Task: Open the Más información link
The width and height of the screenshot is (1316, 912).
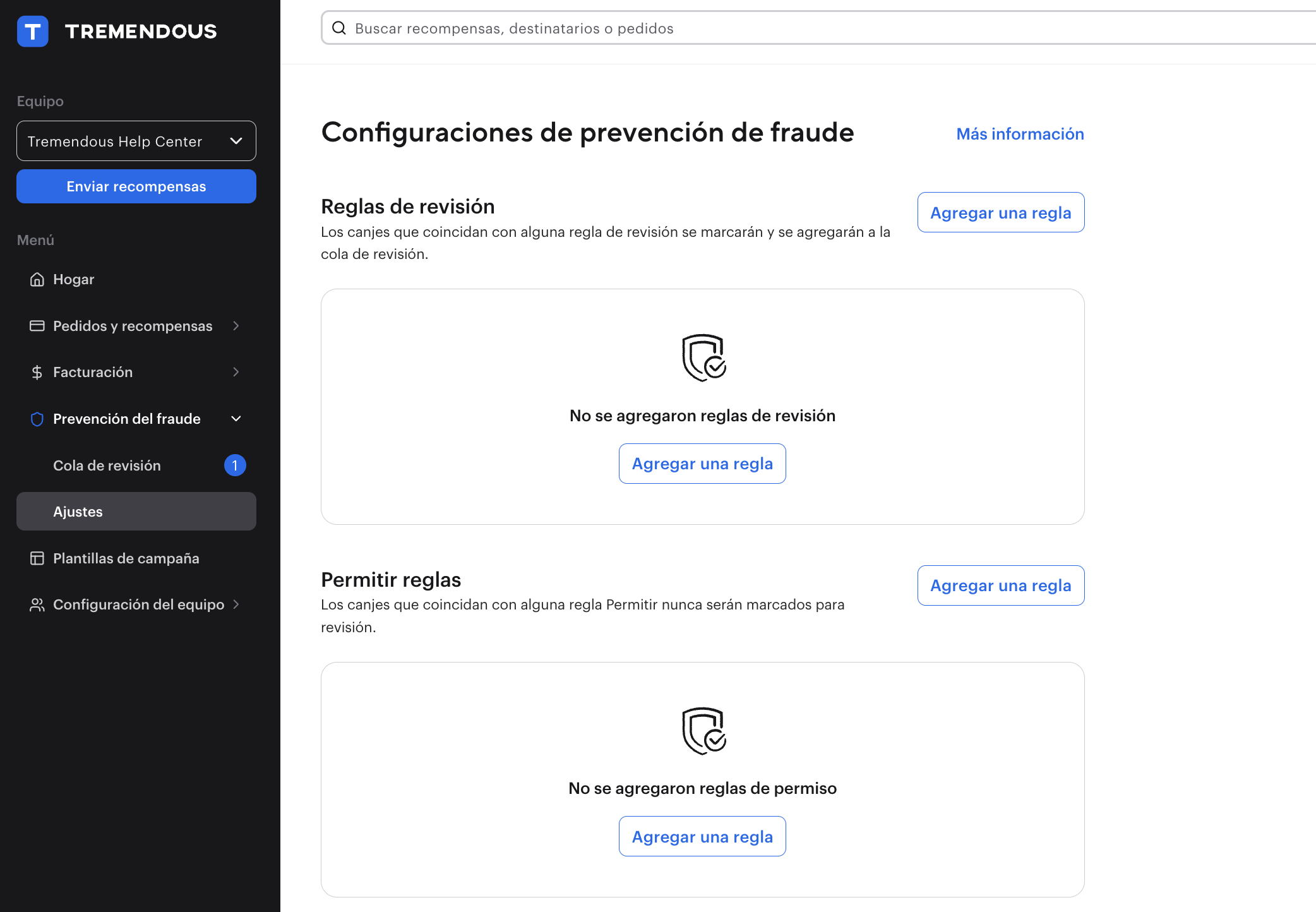Action: 1019,133
